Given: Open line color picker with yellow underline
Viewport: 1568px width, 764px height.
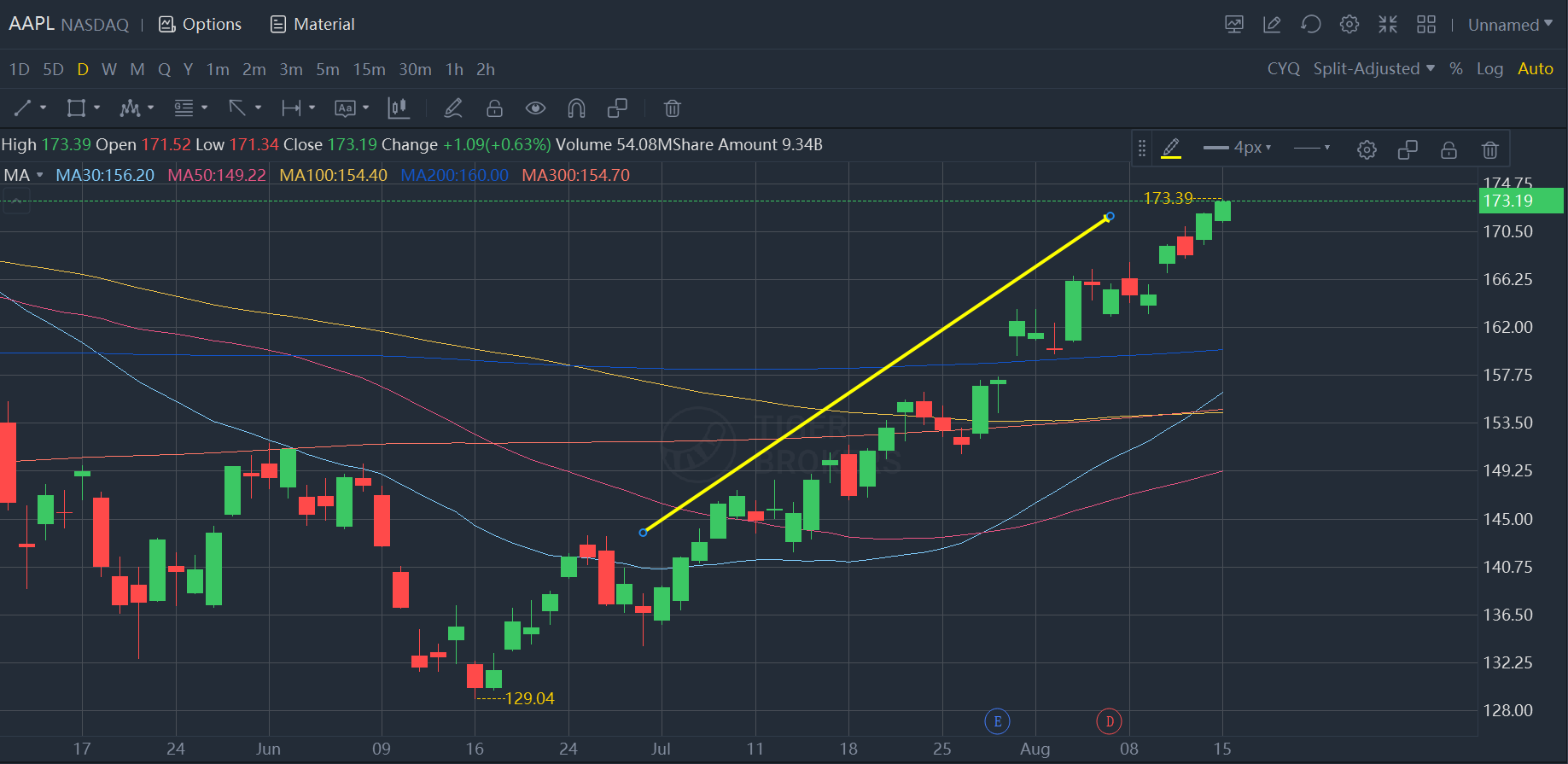Looking at the screenshot, I should pos(1171,149).
